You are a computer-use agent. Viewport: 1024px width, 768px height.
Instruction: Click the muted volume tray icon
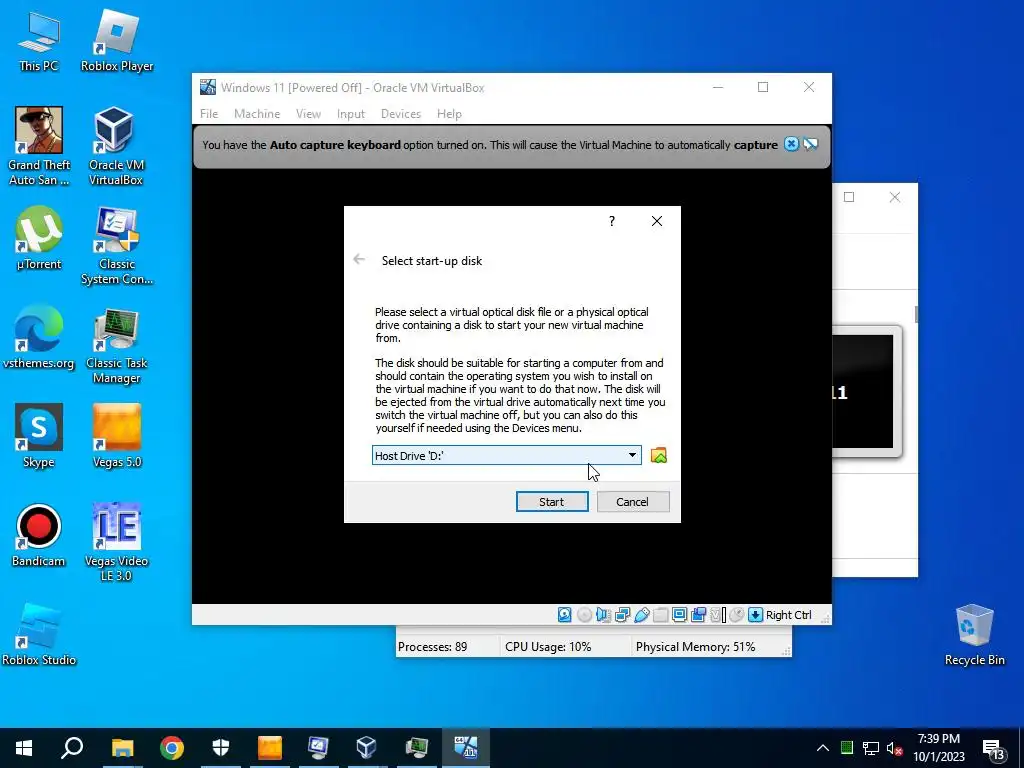click(x=894, y=748)
